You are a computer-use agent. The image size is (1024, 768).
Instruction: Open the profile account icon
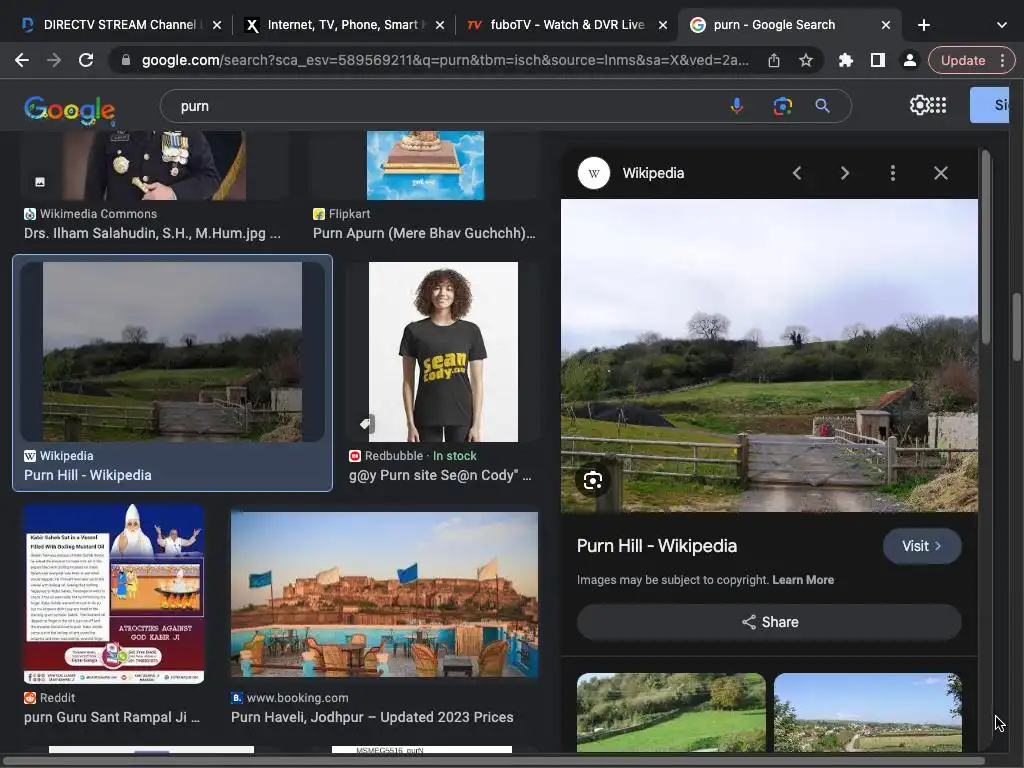click(x=909, y=60)
